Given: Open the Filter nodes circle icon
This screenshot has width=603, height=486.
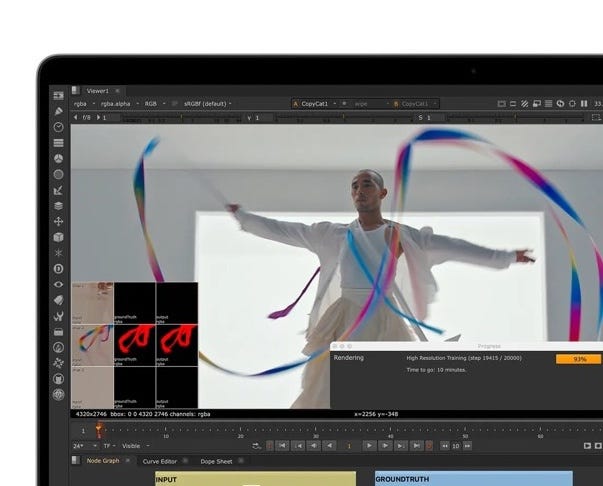Looking at the screenshot, I should [x=58, y=175].
